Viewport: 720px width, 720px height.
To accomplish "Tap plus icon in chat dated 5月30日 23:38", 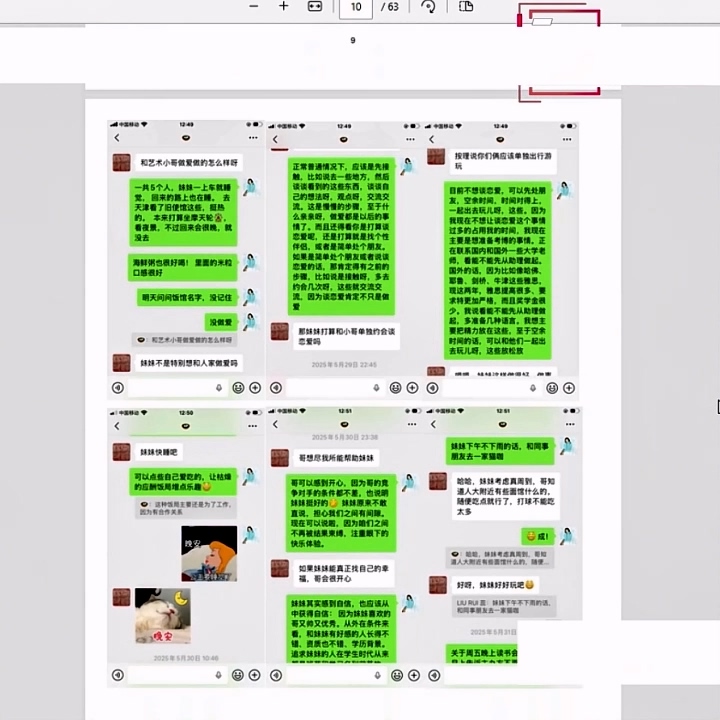I will (414, 675).
